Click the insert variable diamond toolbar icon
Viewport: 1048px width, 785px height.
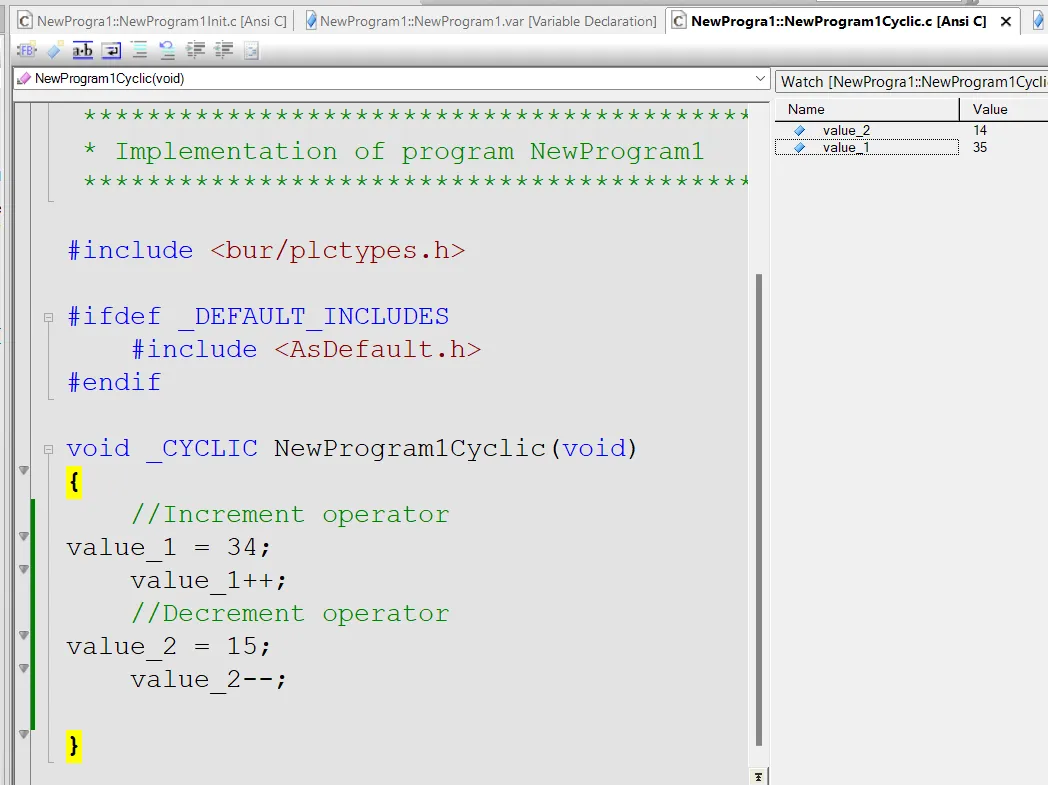pyautogui.click(x=55, y=50)
